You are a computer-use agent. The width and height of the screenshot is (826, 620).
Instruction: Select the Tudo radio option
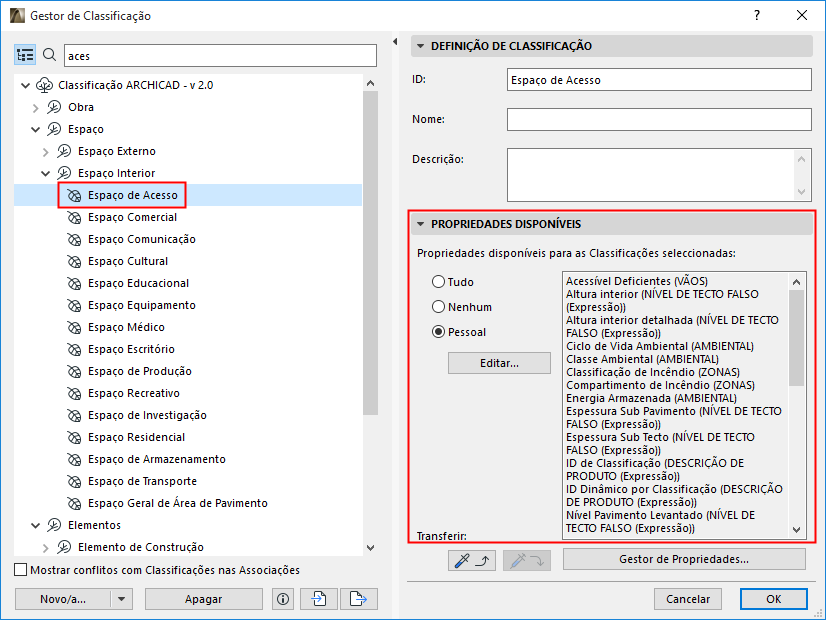click(x=438, y=282)
